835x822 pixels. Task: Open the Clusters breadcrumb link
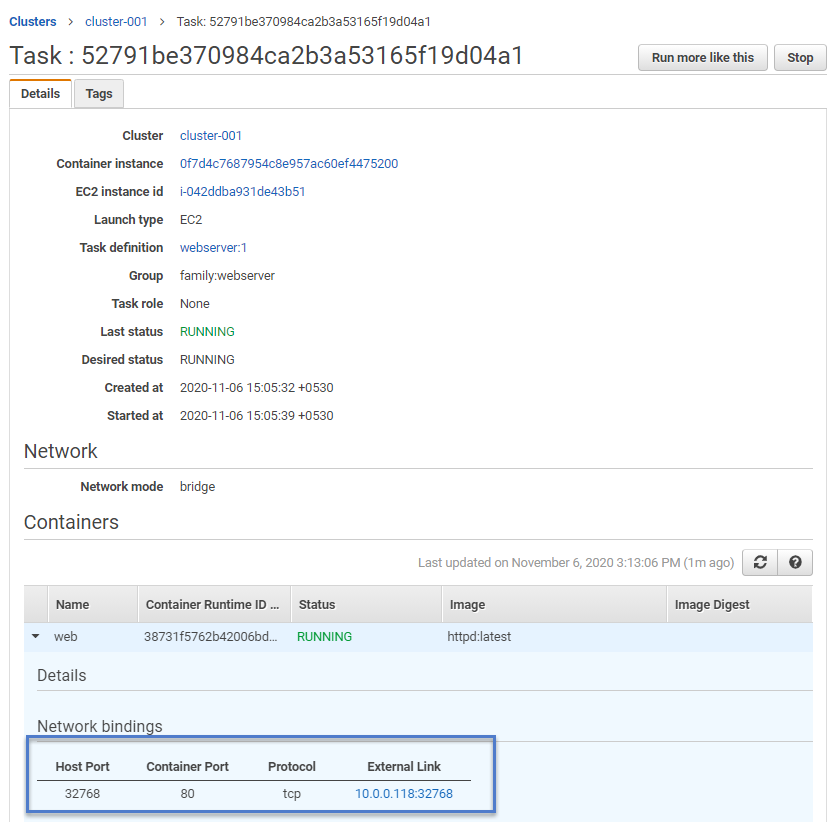tap(32, 22)
